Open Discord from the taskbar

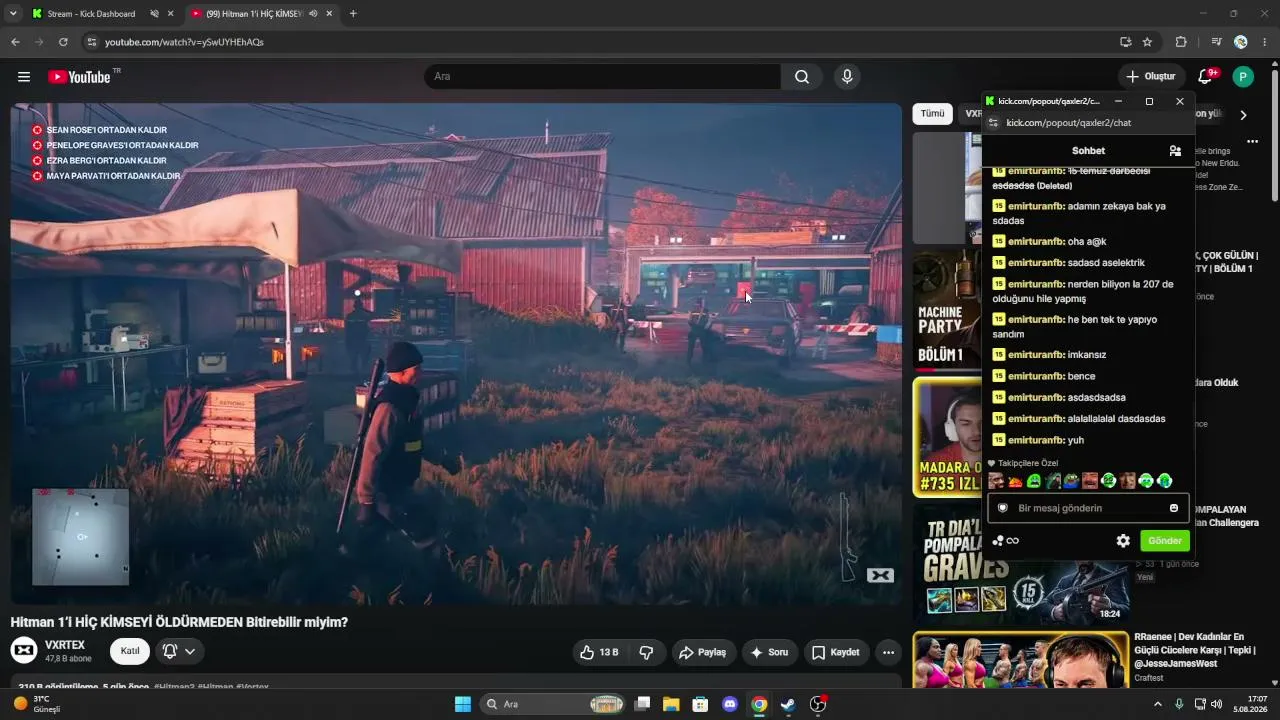click(x=729, y=704)
